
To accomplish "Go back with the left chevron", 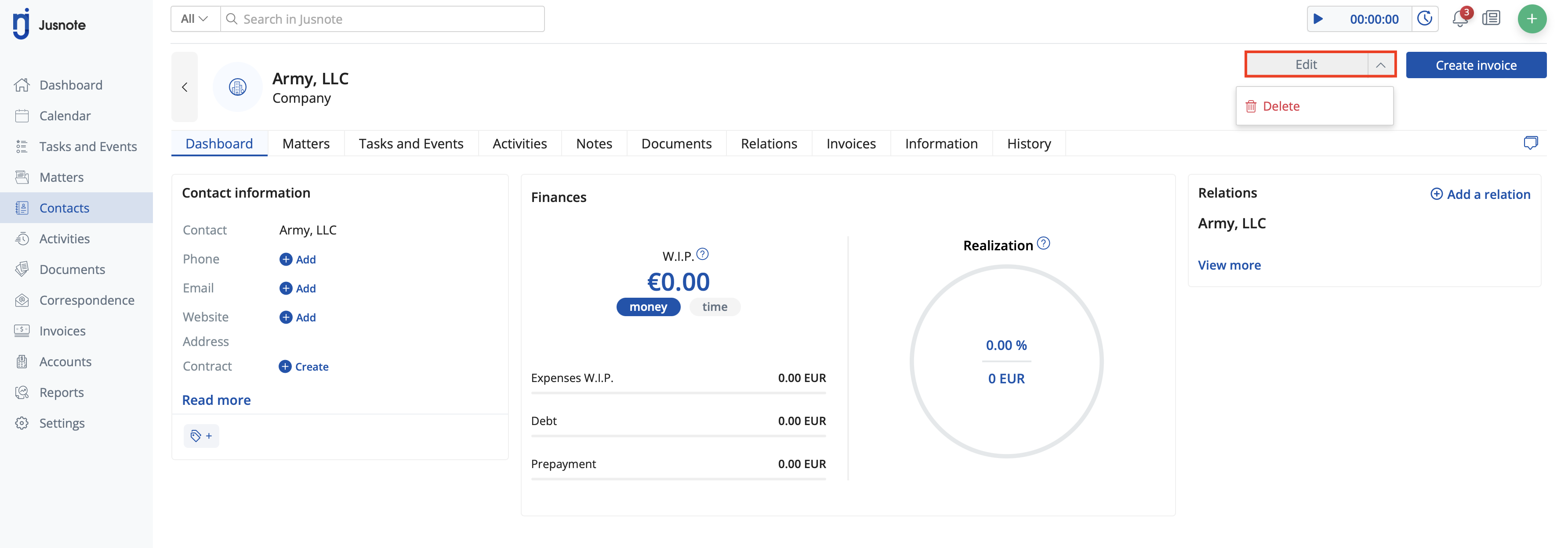I will (x=185, y=87).
